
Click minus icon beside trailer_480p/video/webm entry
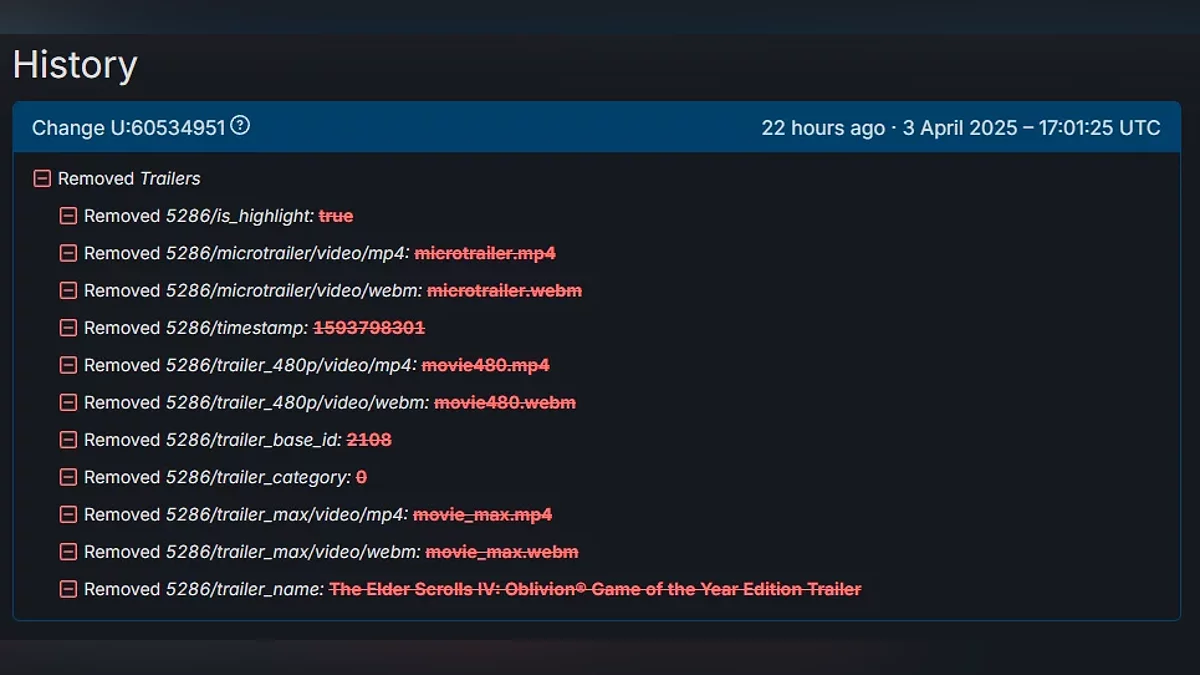[x=68, y=403]
